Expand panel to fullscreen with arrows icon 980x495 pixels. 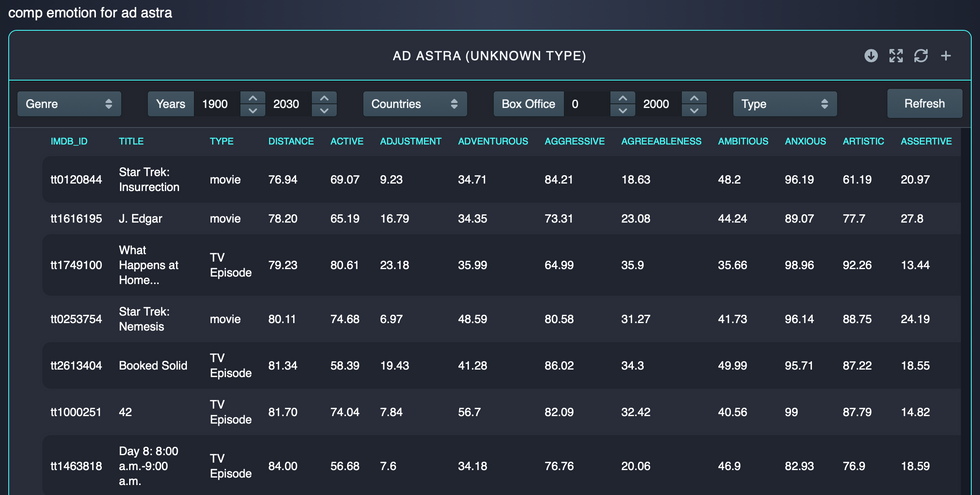click(896, 56)
